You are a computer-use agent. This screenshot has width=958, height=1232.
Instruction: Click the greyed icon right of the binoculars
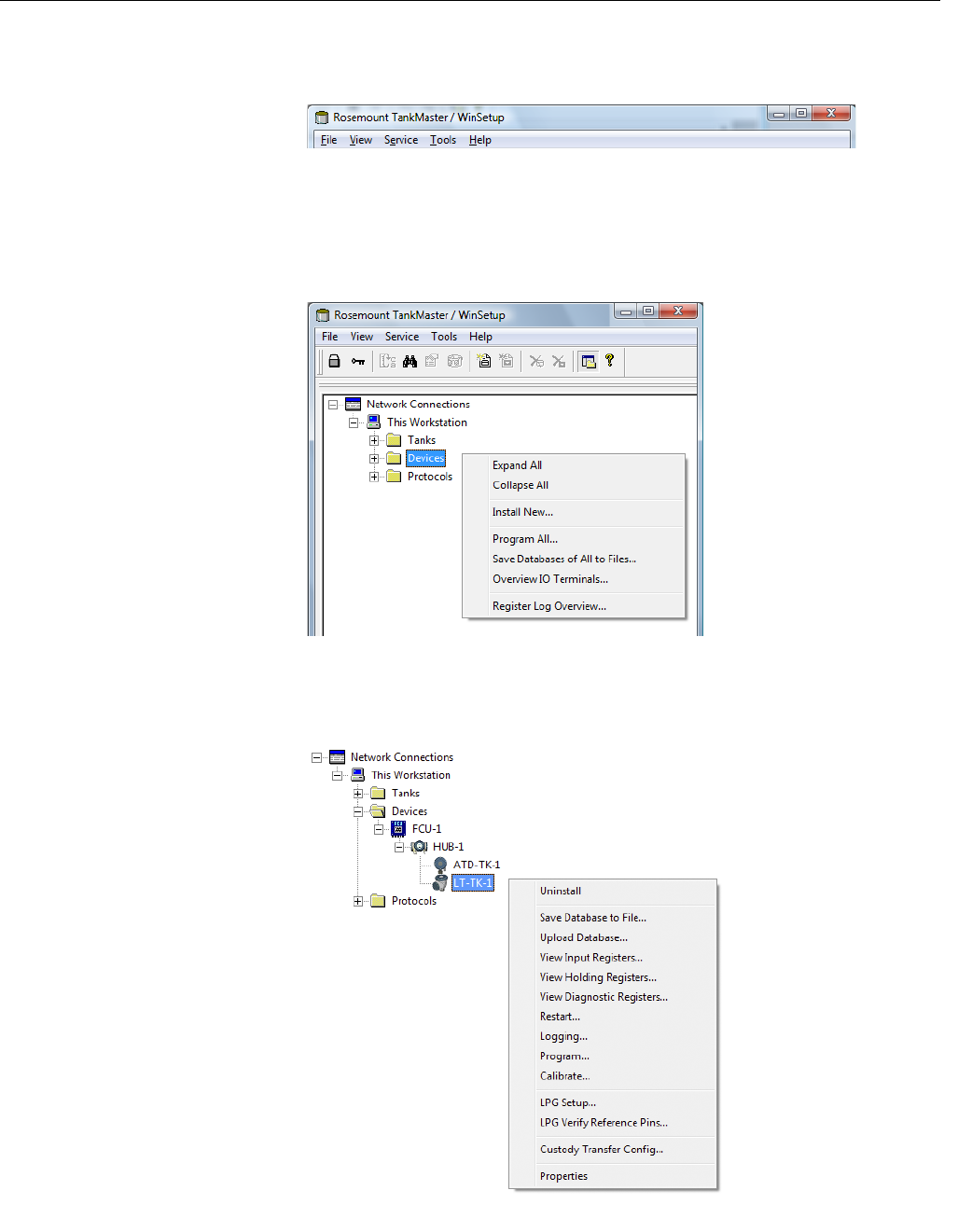point(432,361)
